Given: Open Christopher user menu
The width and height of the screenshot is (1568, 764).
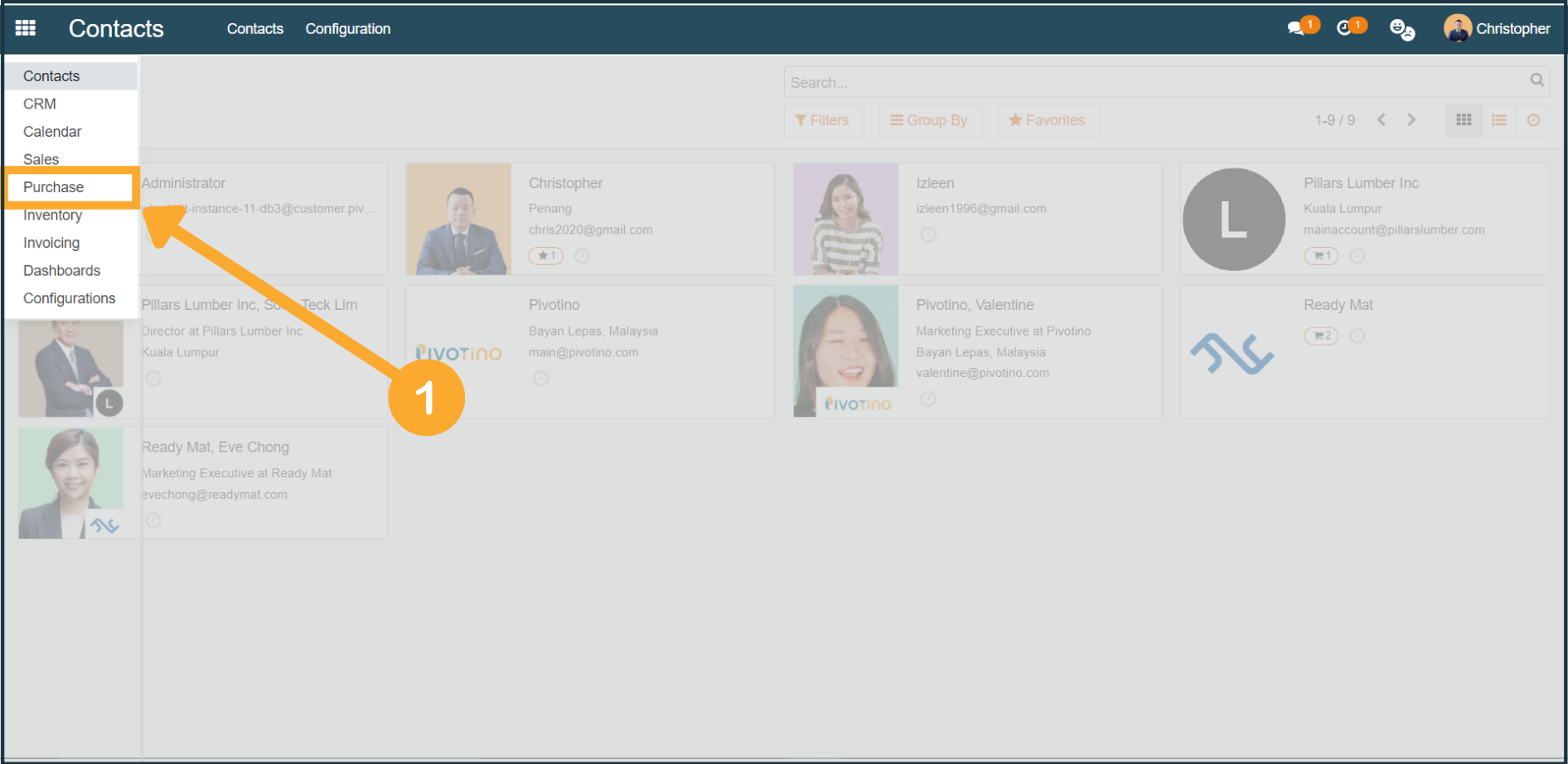Looking at the screenshot, I should [x=1497, y=29].
